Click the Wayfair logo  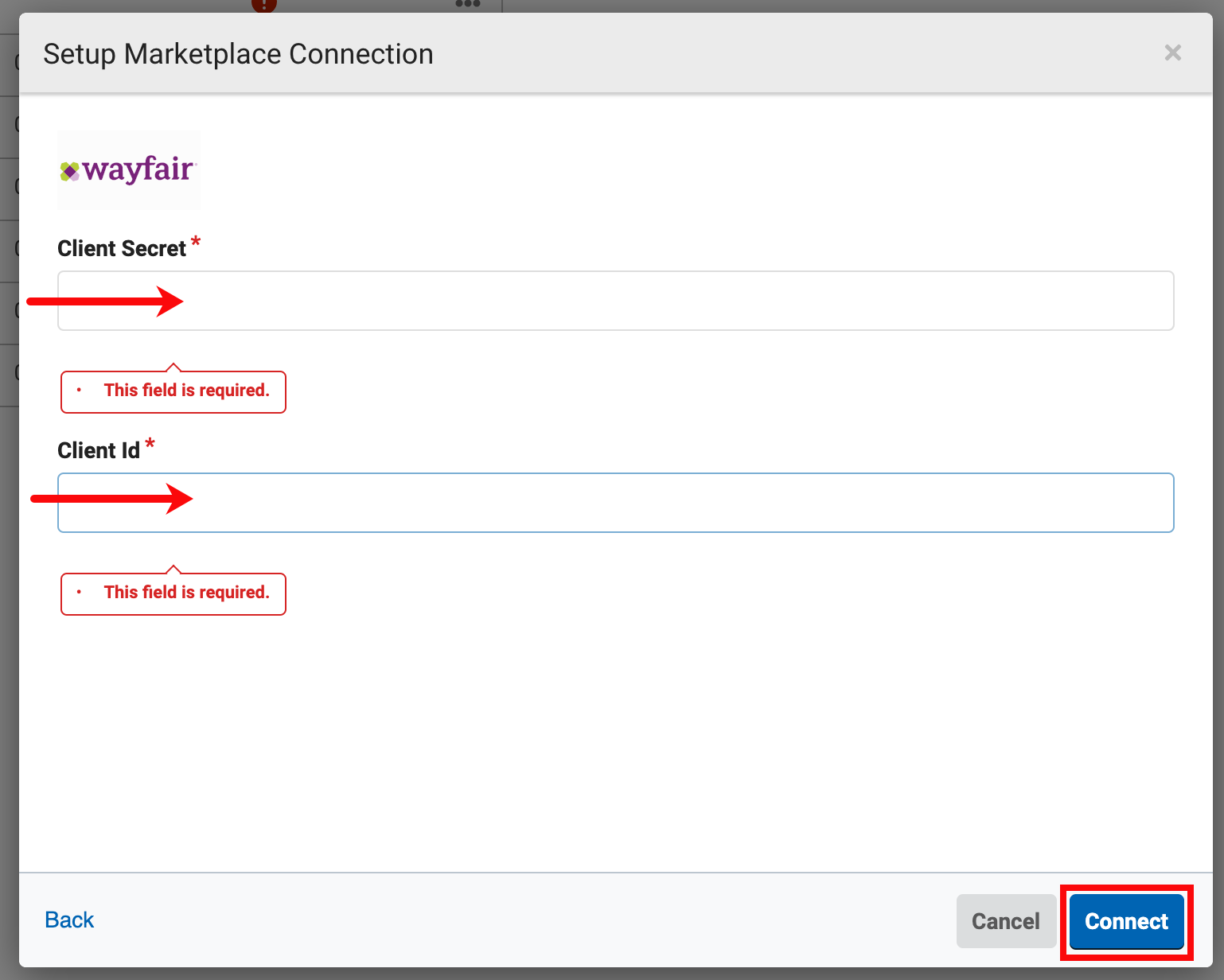coord(128,169)
